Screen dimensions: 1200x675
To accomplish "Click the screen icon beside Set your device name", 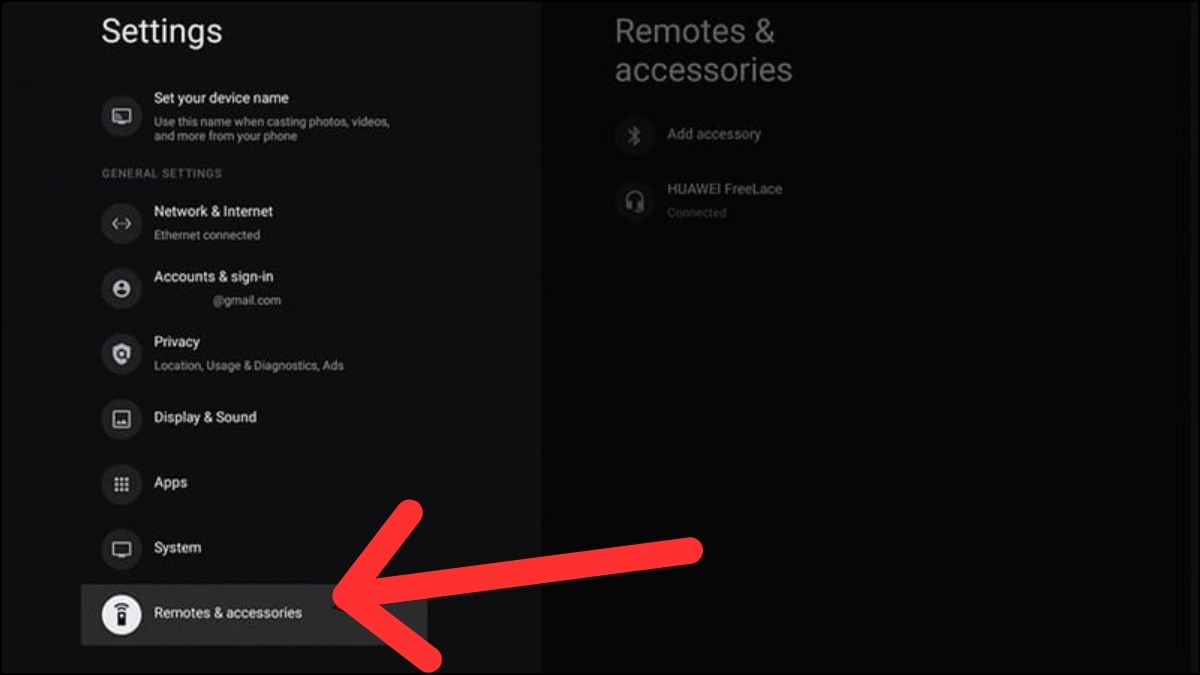I will pyautogui.click(x=121, y=116).
